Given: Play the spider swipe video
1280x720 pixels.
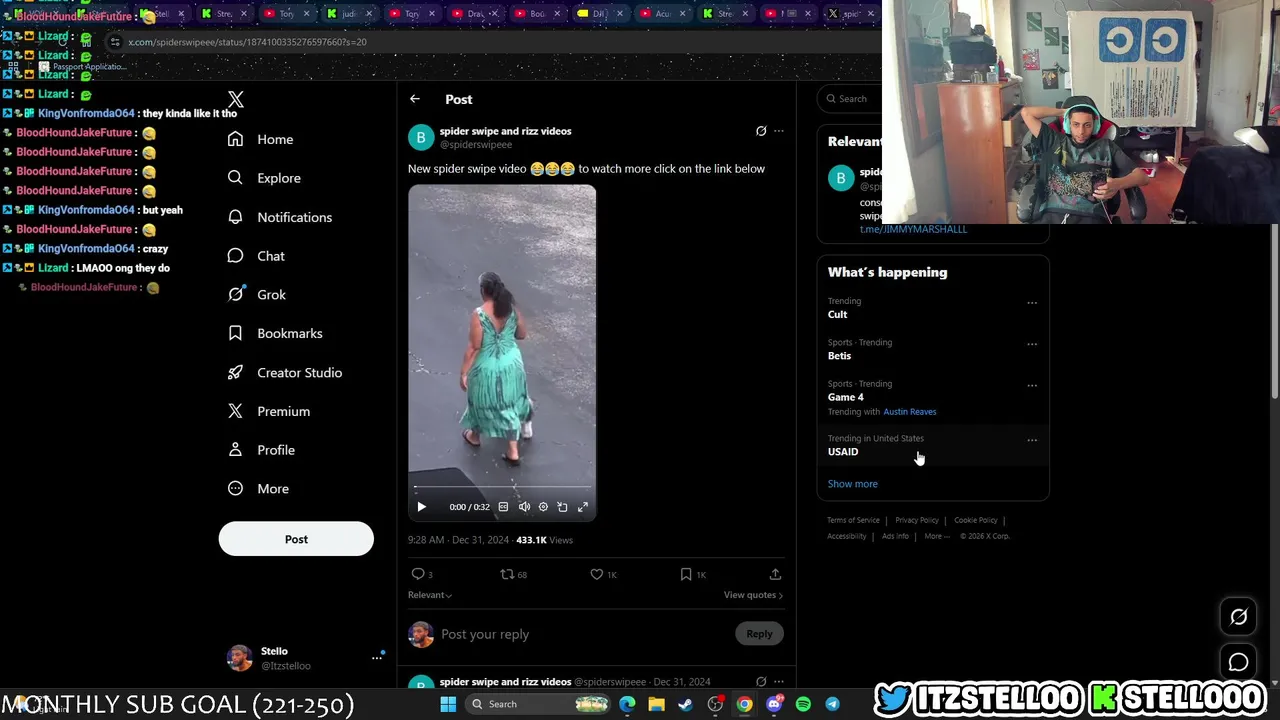Looking at the screenshot, I should coord(421,507).
